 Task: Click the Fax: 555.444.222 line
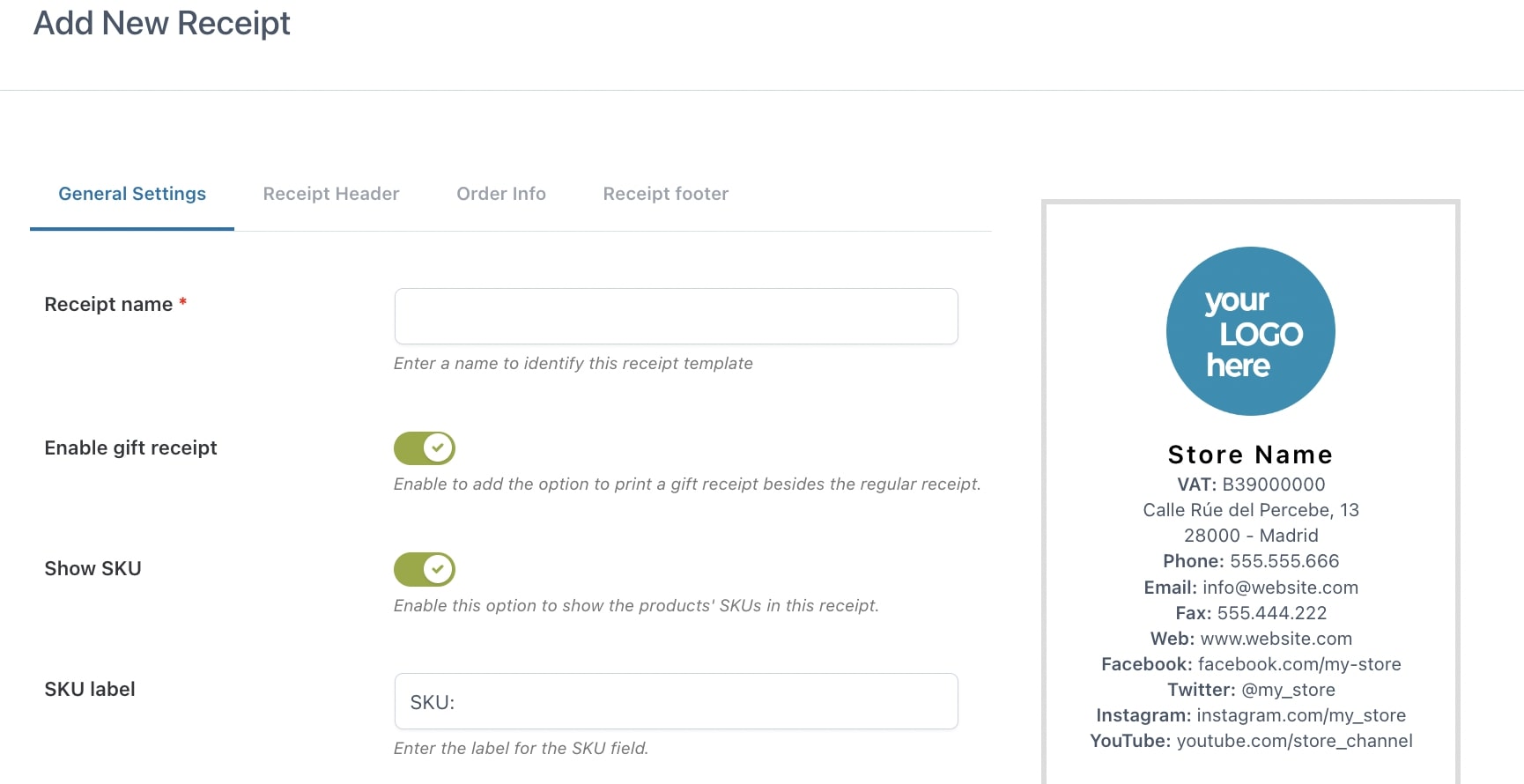1251,613
